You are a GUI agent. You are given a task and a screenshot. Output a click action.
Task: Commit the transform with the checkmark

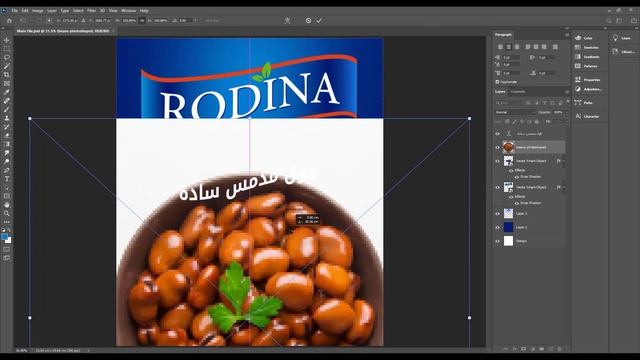[x=319, y=20]
